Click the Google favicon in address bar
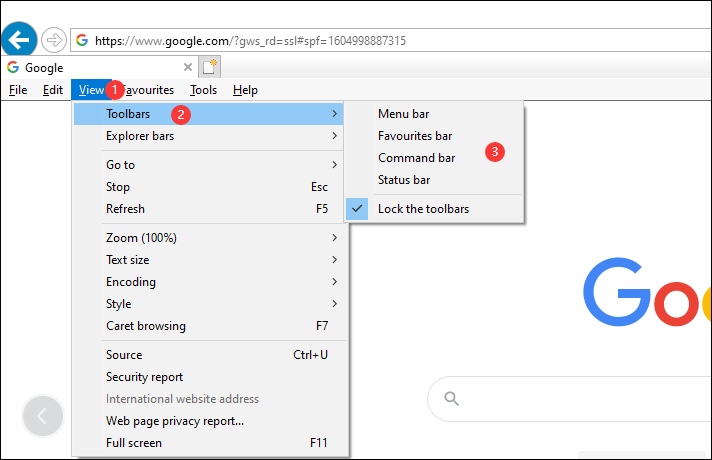 coord(82,40)
